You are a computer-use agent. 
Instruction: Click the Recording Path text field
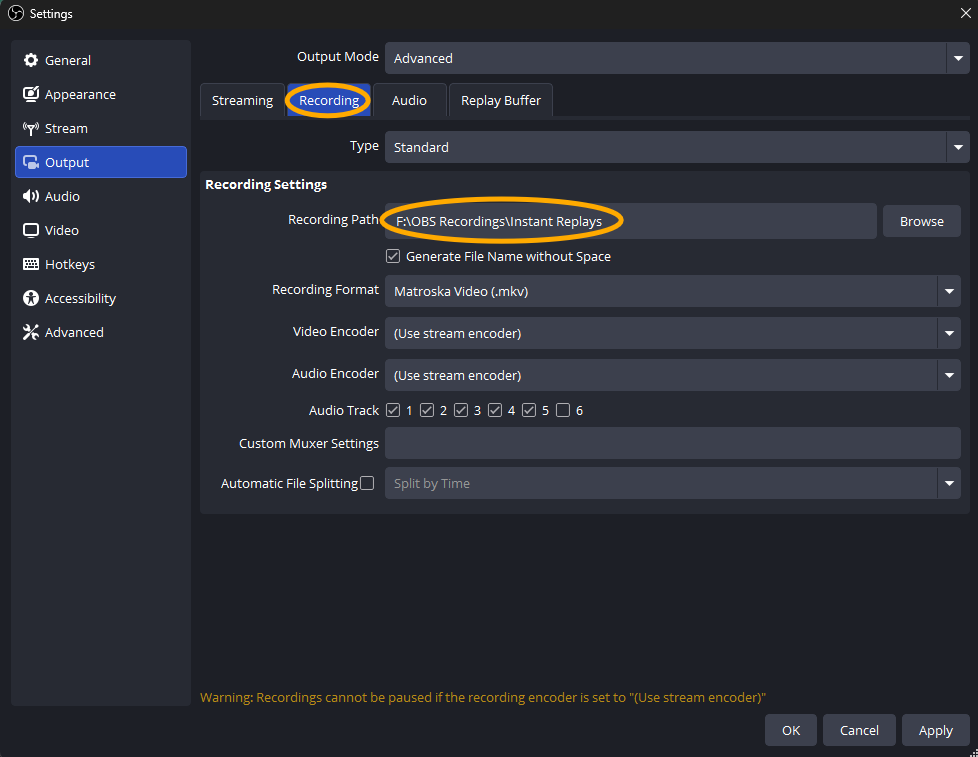point(631,221)
